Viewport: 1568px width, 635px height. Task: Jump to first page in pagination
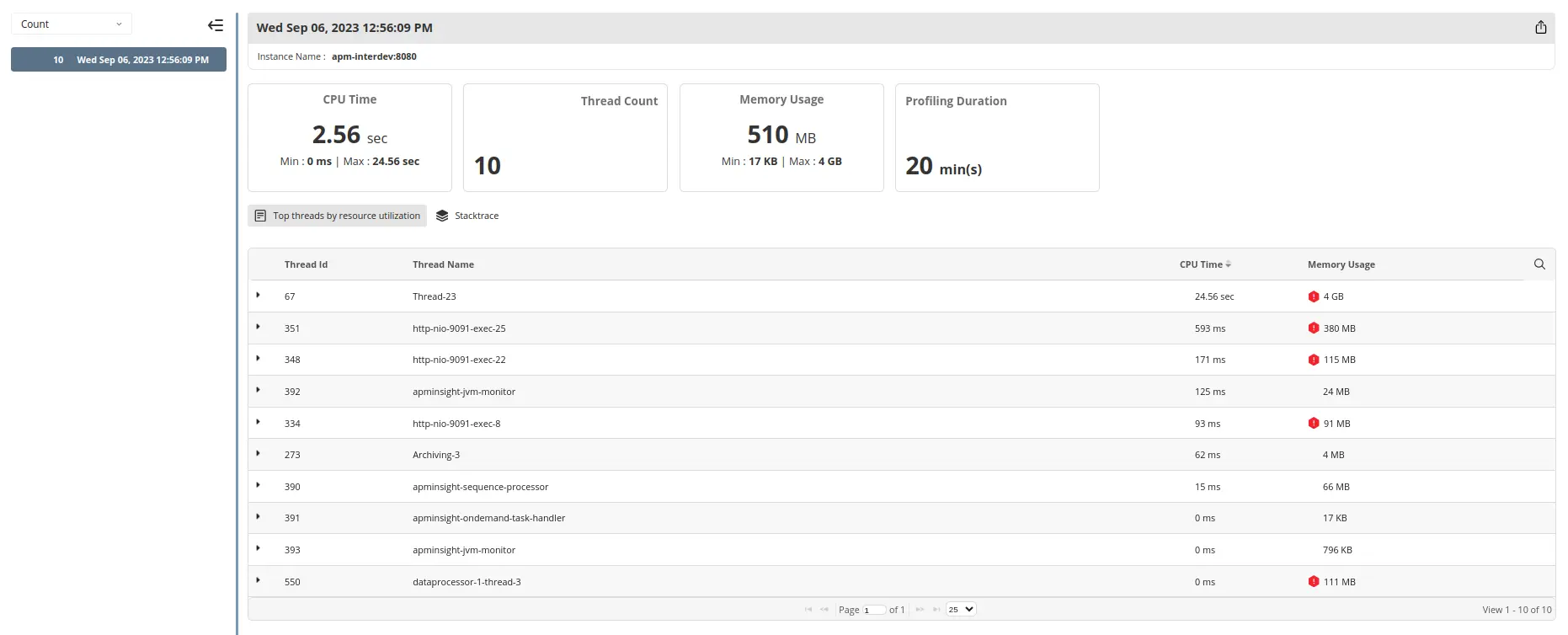point(808,610)
